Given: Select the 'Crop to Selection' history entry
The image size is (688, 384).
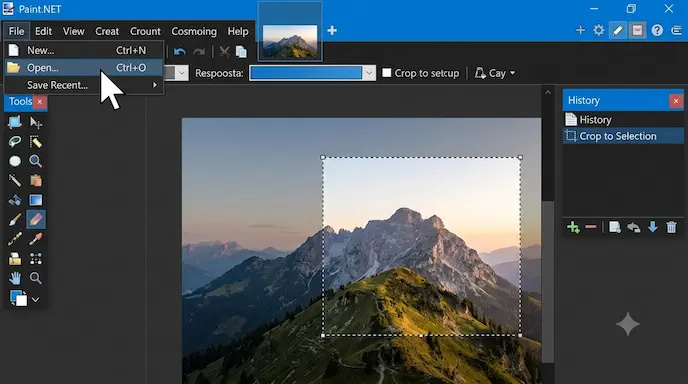Looking at the screenshot, I should (623, 136).
